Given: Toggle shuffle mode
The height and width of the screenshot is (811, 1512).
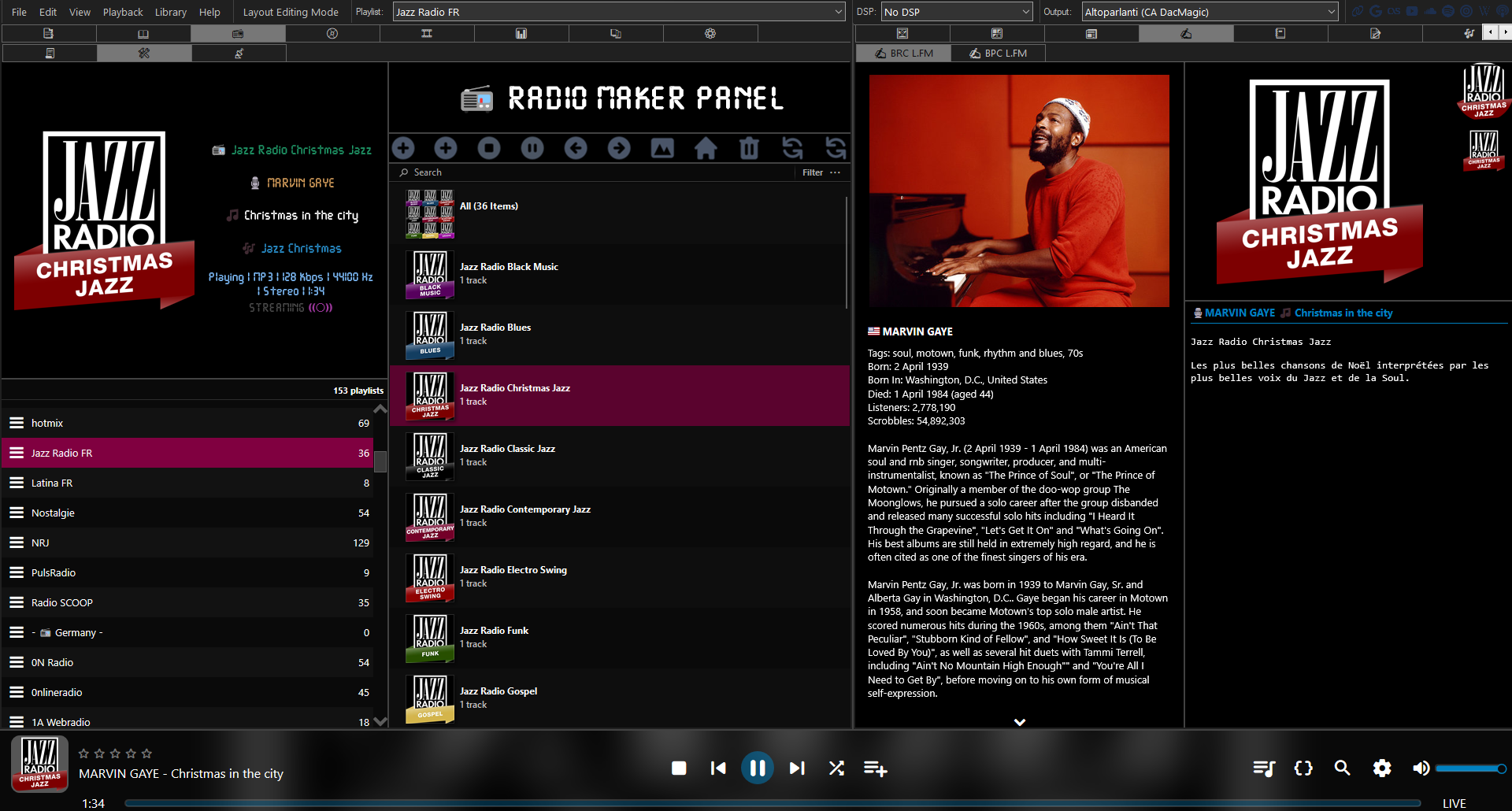Looking at the screenshot, I should click(836, 768).
